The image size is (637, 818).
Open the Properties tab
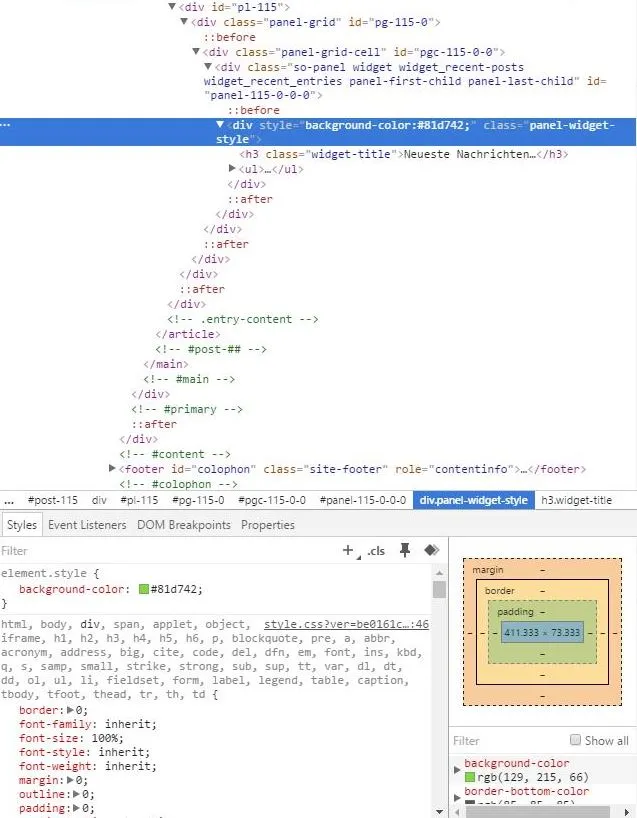point(268,525)
